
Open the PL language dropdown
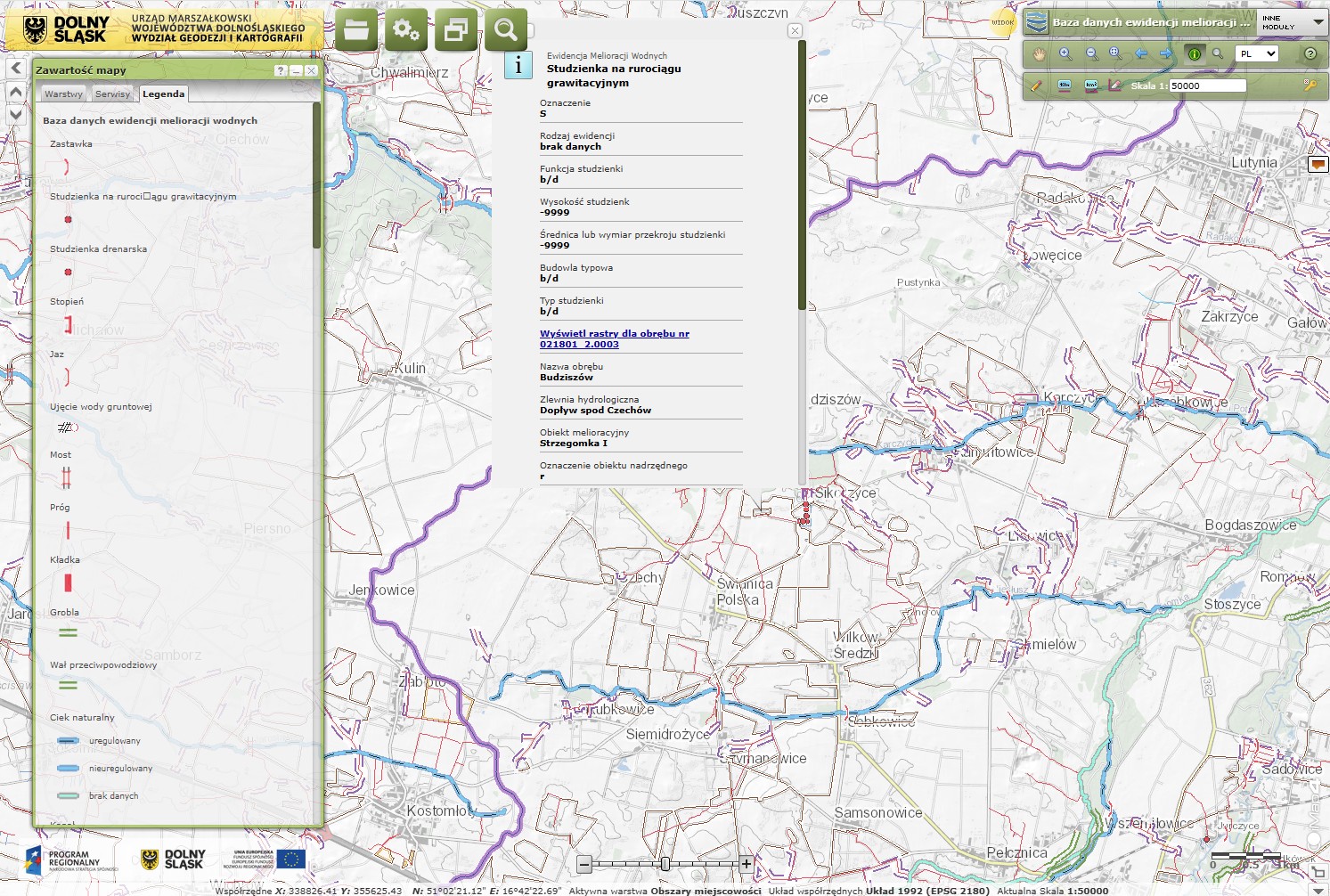(x=1257, y=53)
